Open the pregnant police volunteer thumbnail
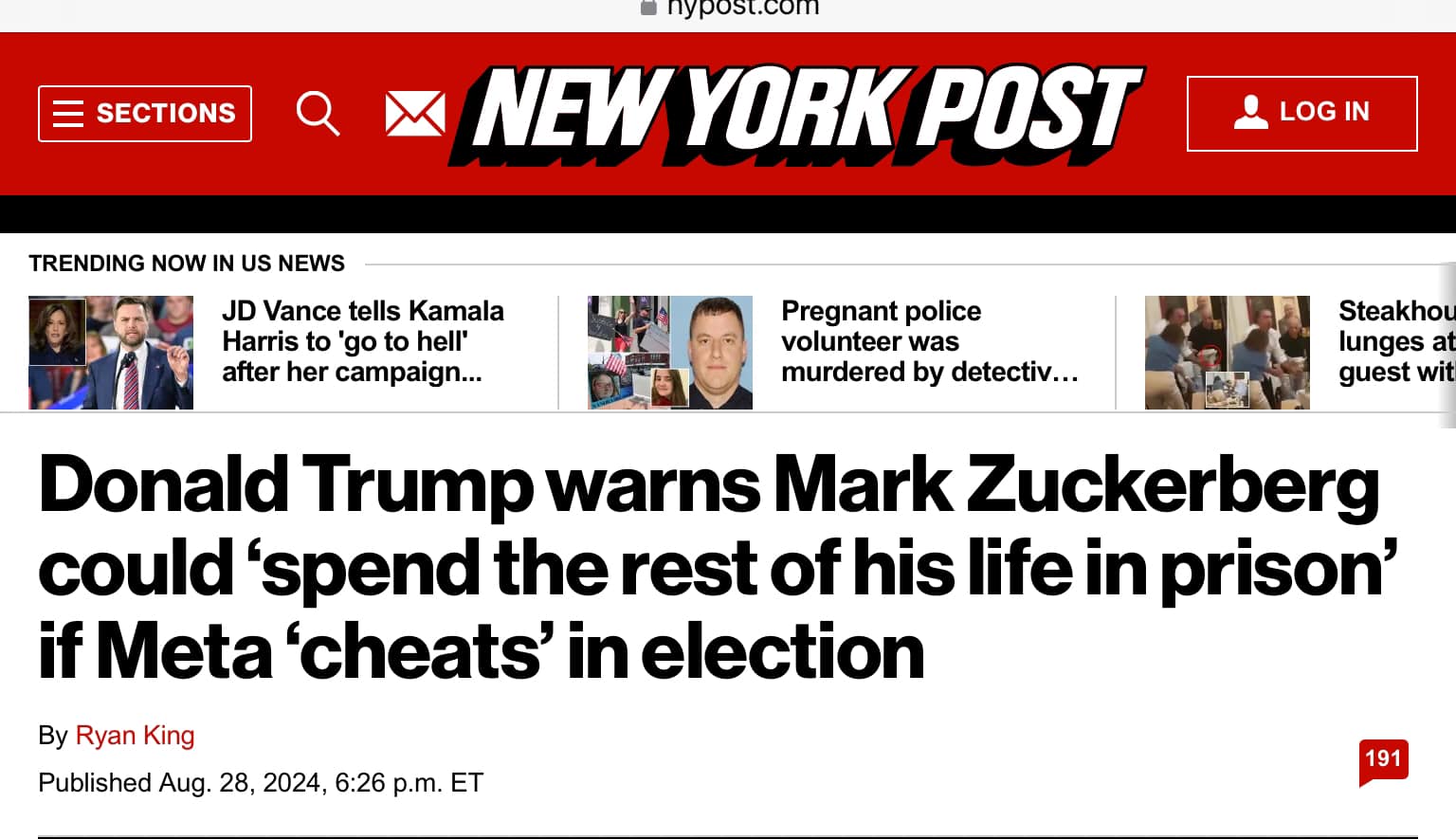 point(670,353)
